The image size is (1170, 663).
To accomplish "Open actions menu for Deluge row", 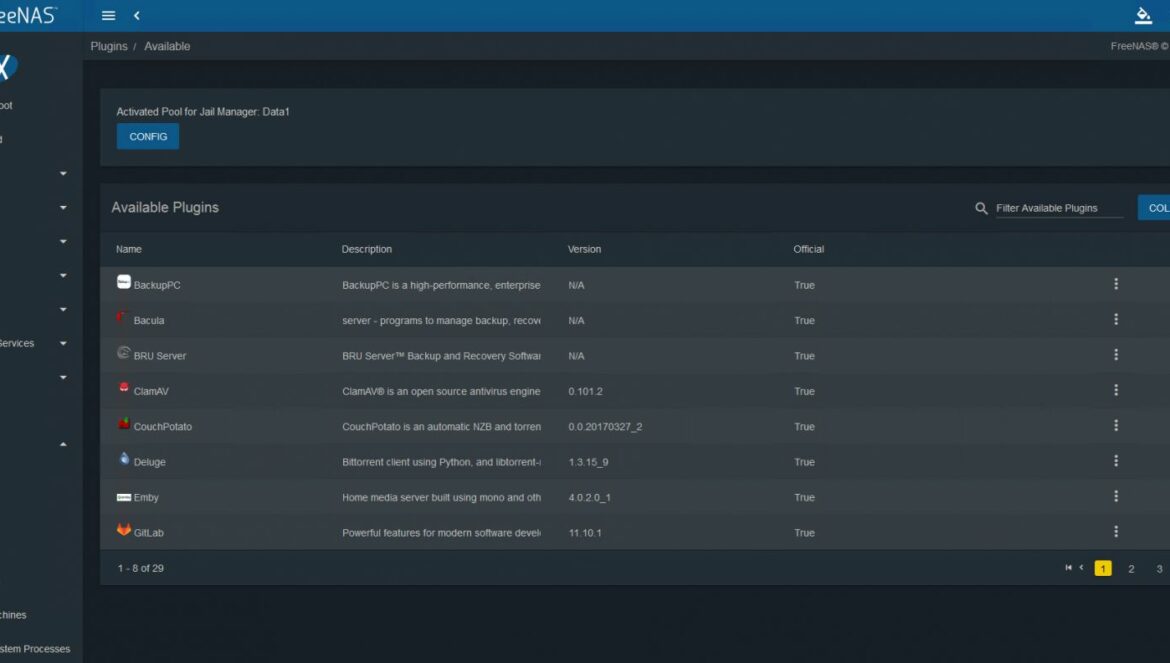I will coord(1116,461).
